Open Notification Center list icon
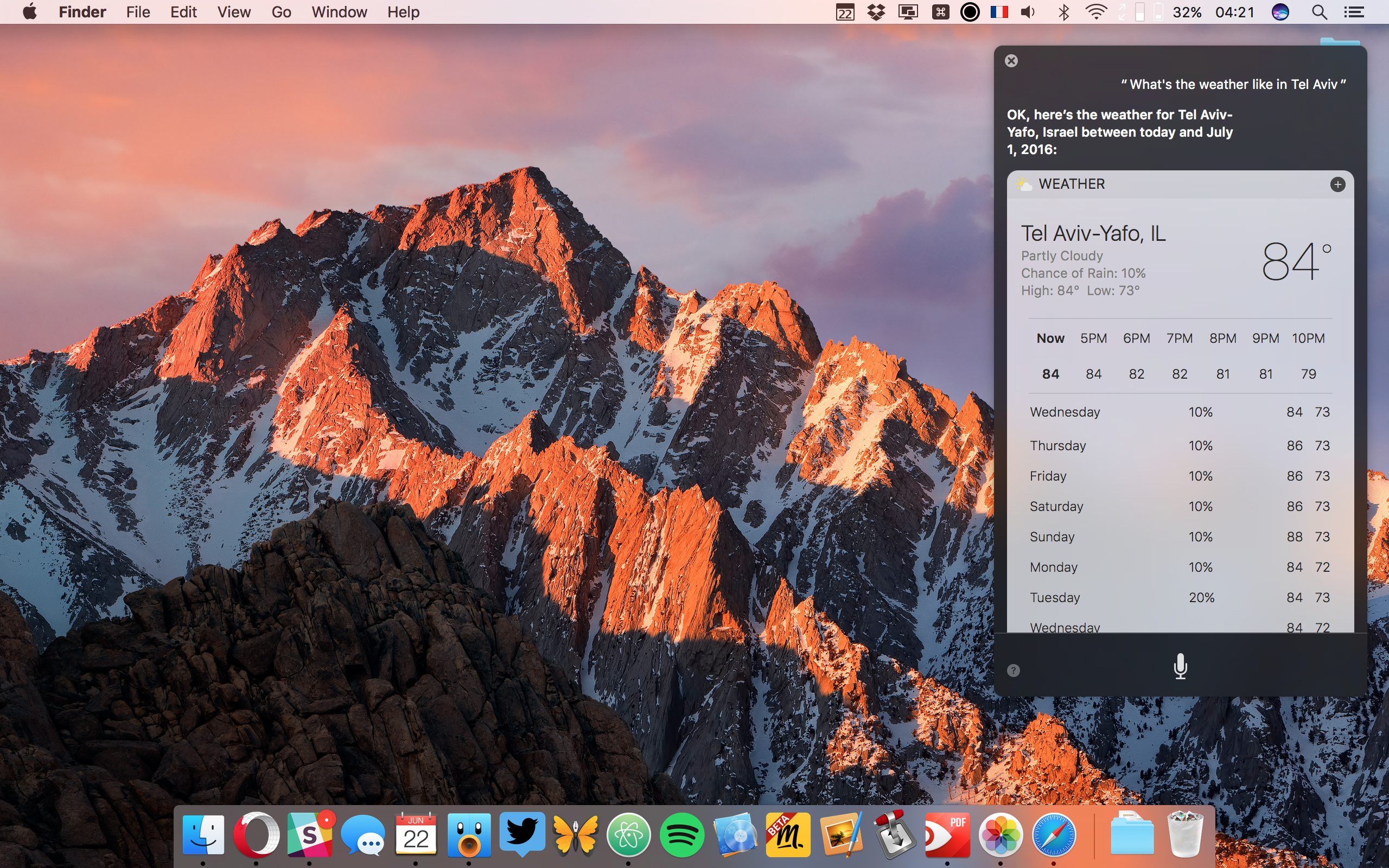 click(1354, 12)
